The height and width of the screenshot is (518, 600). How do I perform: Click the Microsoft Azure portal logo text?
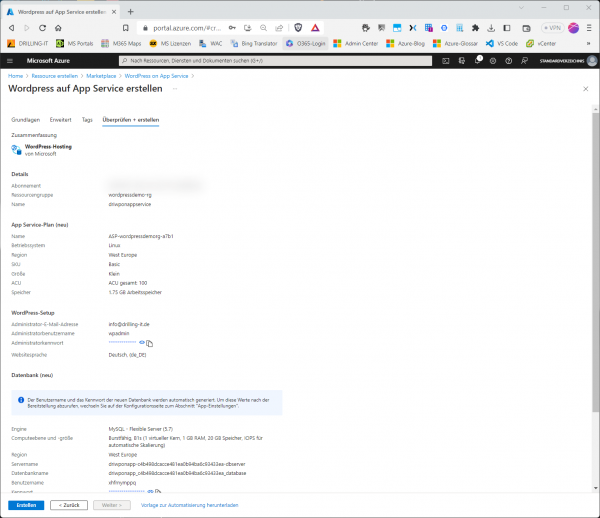click(x=48, y=61)
